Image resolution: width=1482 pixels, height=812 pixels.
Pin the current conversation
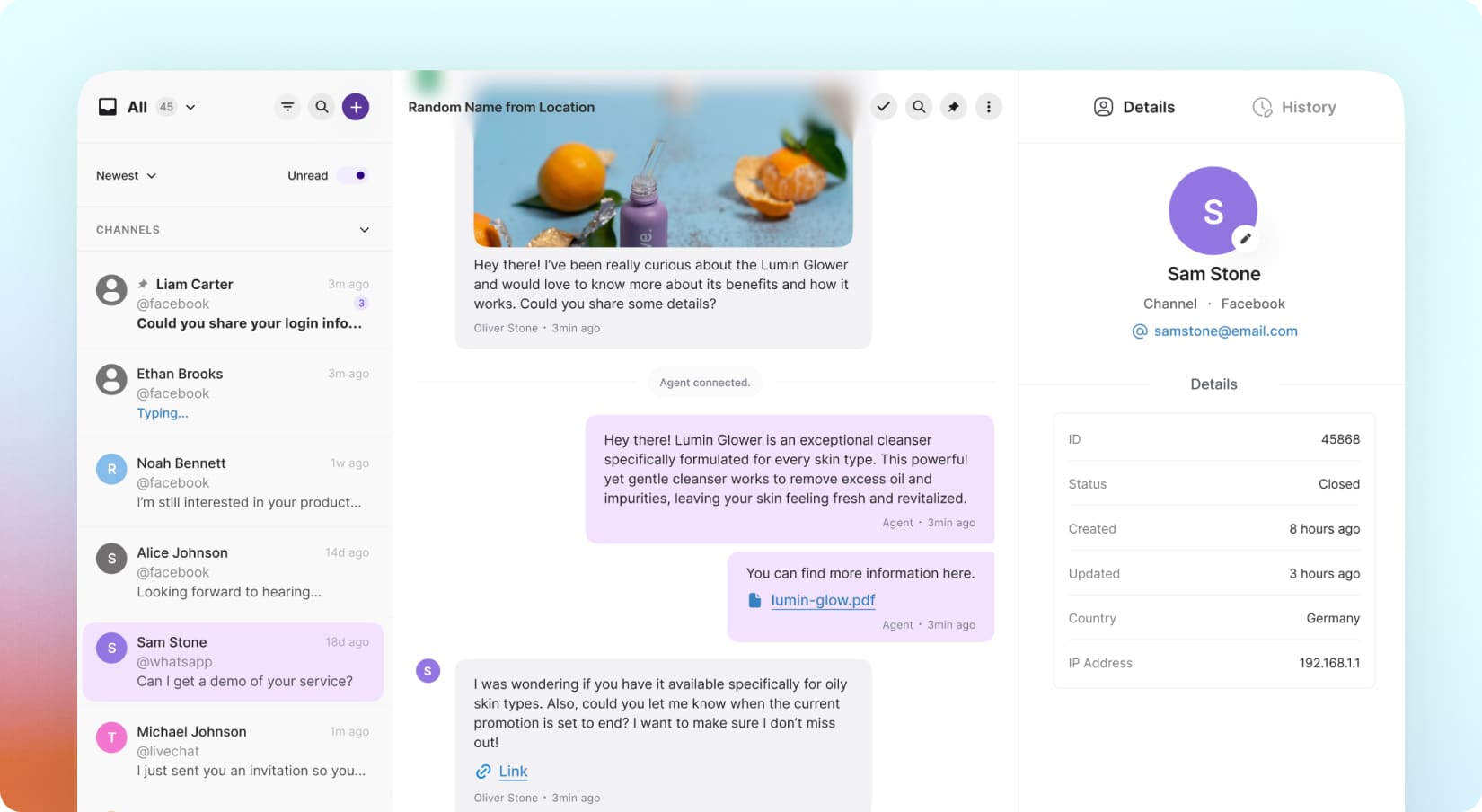tap(954, 107)
